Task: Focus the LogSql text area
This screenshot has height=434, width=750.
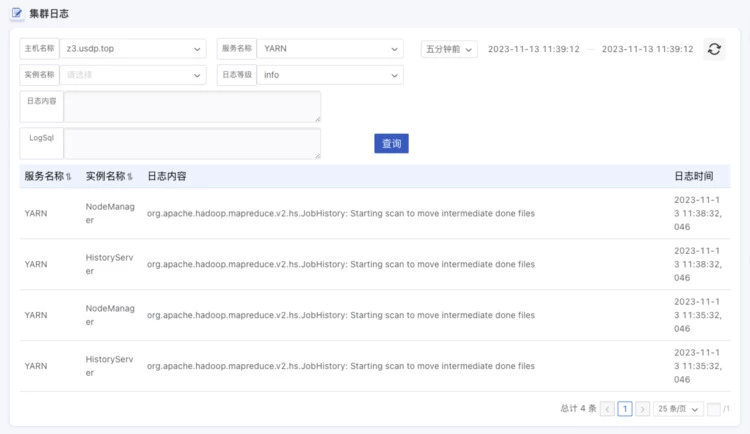Action: click(x=192, y=143)
